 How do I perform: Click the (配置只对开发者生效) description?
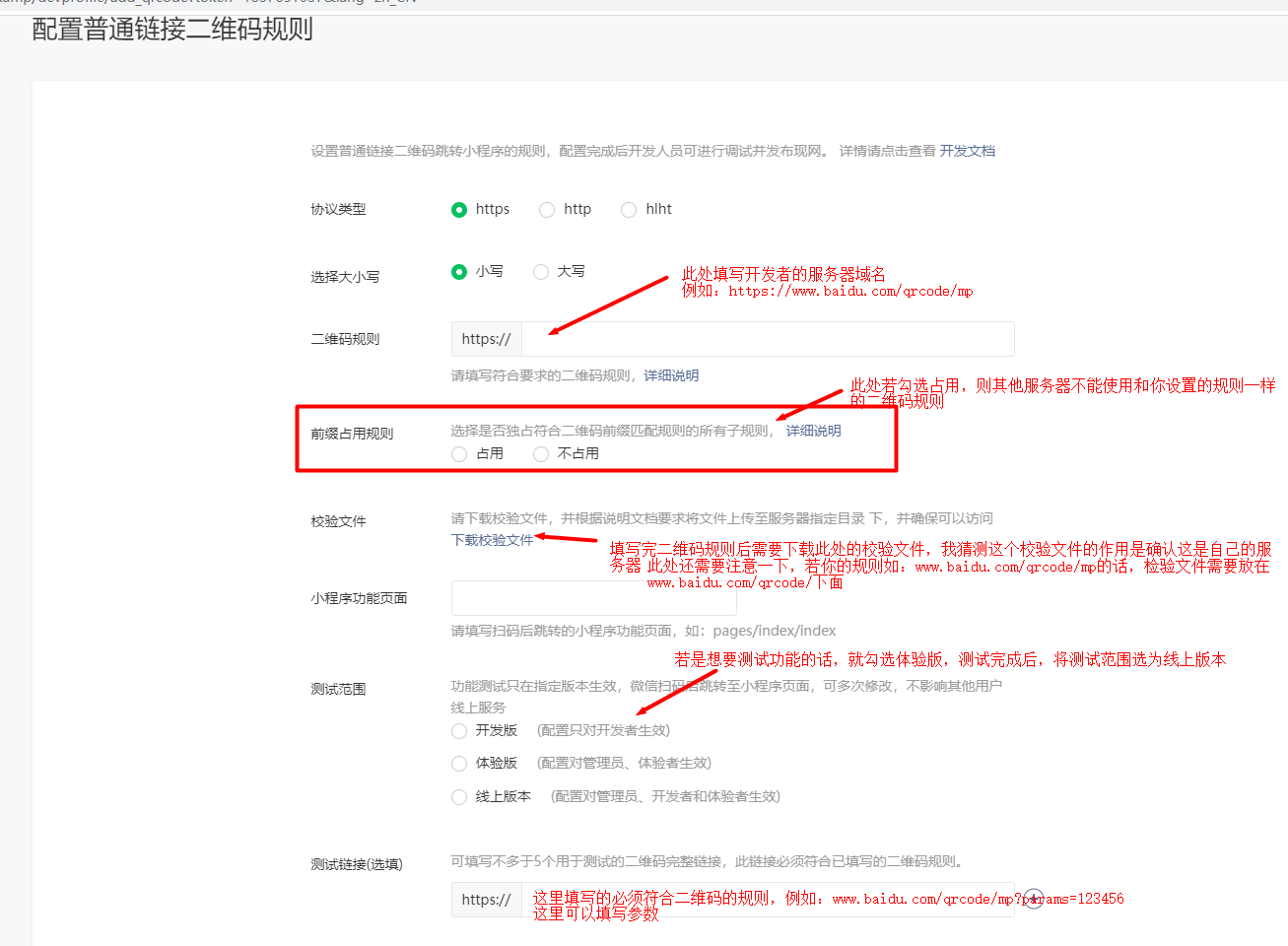(603, 730)
